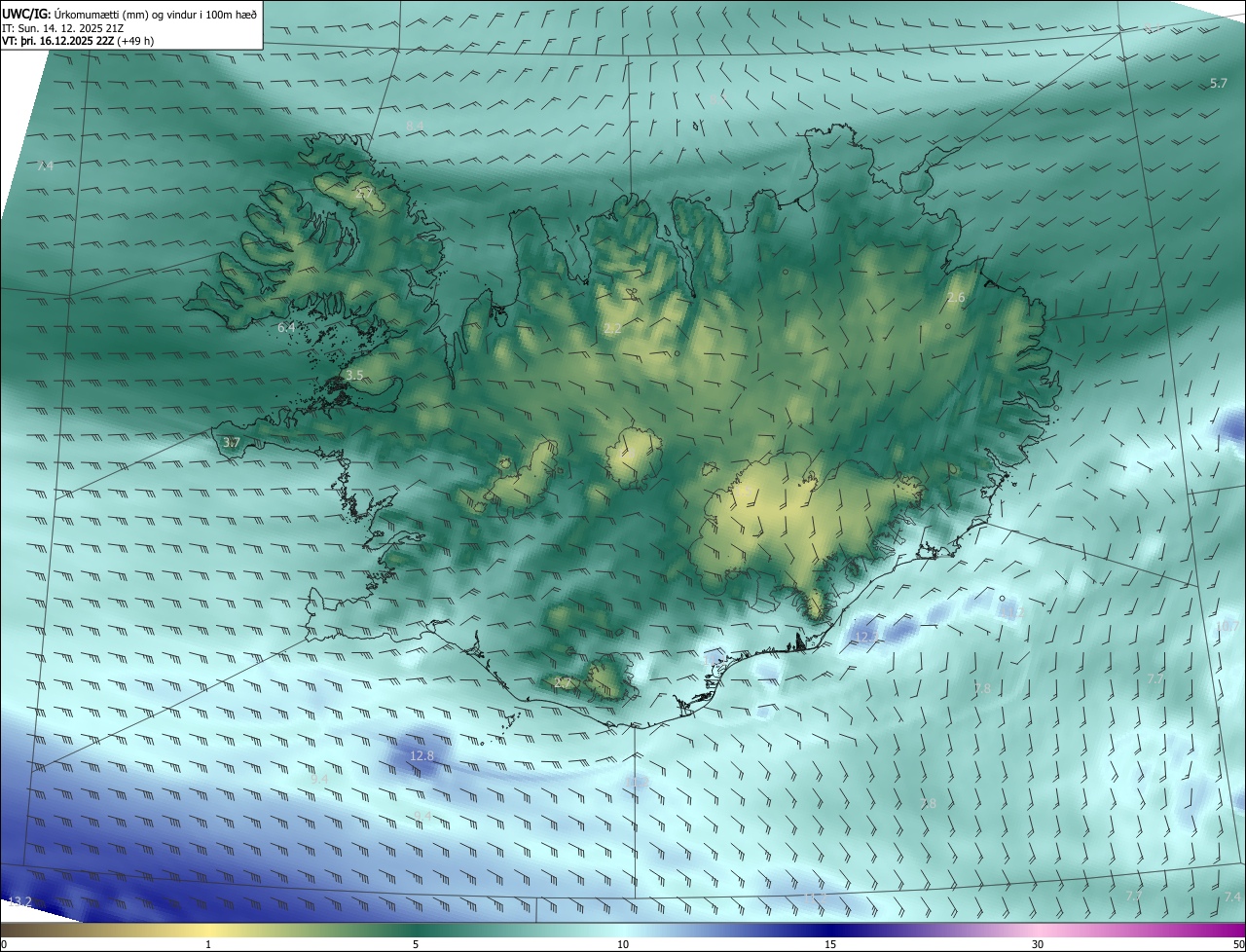This screenshot has height=952, width=1246.
Task: Click the 8.4 value label north of Westfjords
Action: [415, 126]
